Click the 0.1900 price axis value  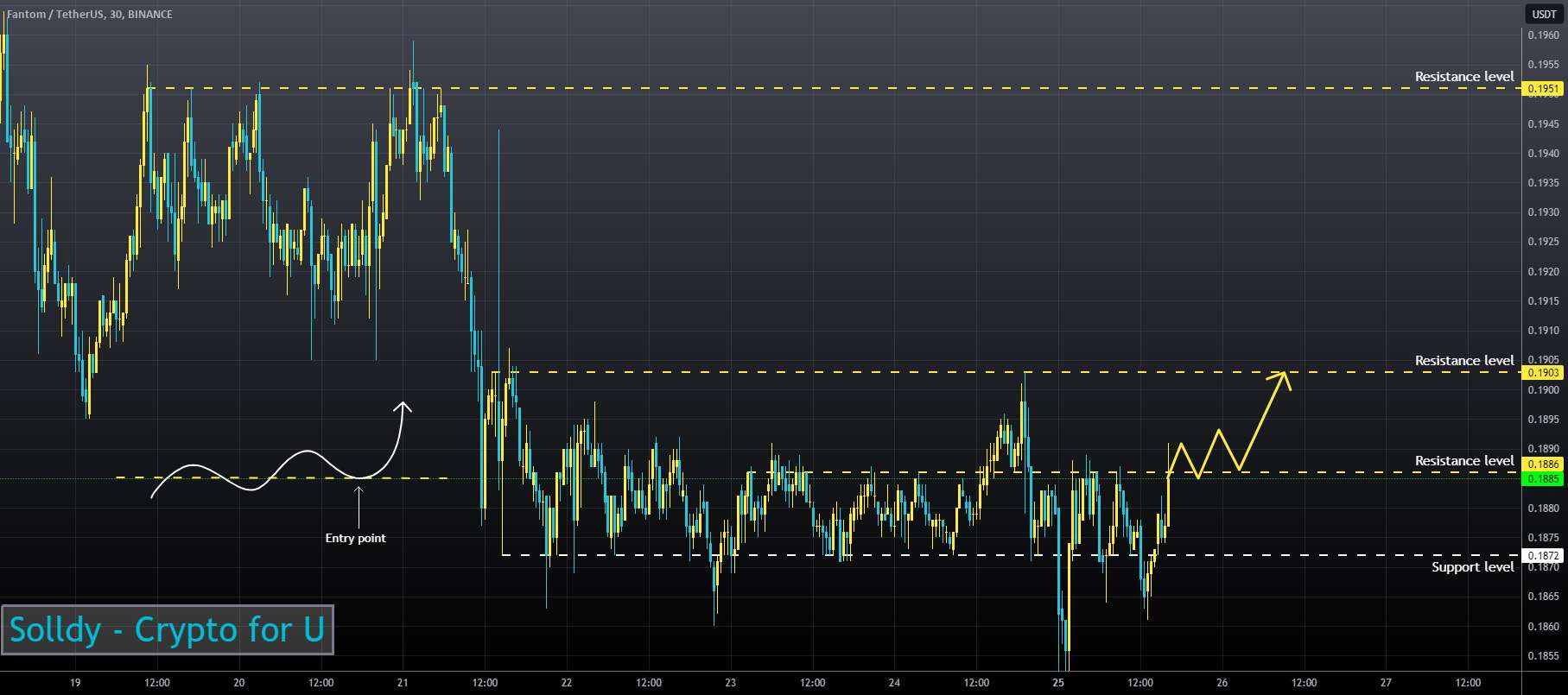[x=1543, y=390]
